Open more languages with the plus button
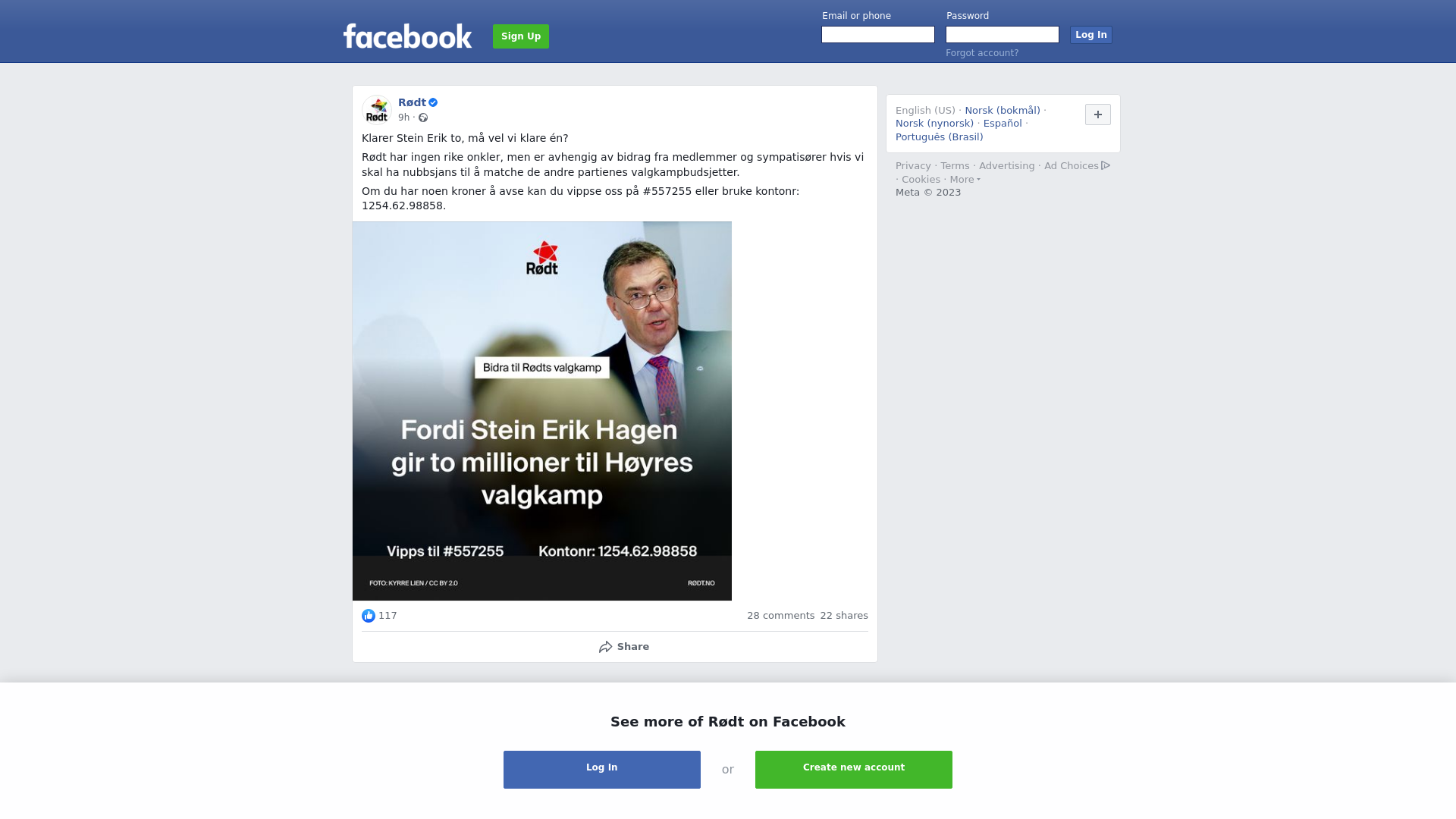This screenshot has height=819, width=1456. [1098, 115]
